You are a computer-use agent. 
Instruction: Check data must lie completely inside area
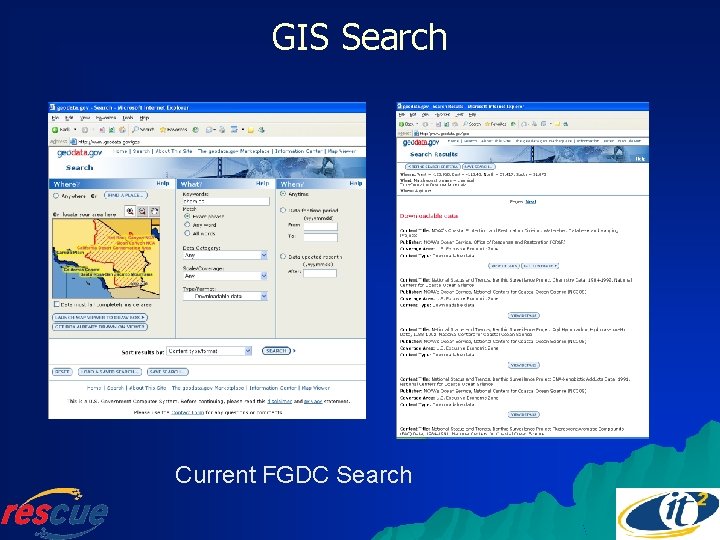pos(56,304)
